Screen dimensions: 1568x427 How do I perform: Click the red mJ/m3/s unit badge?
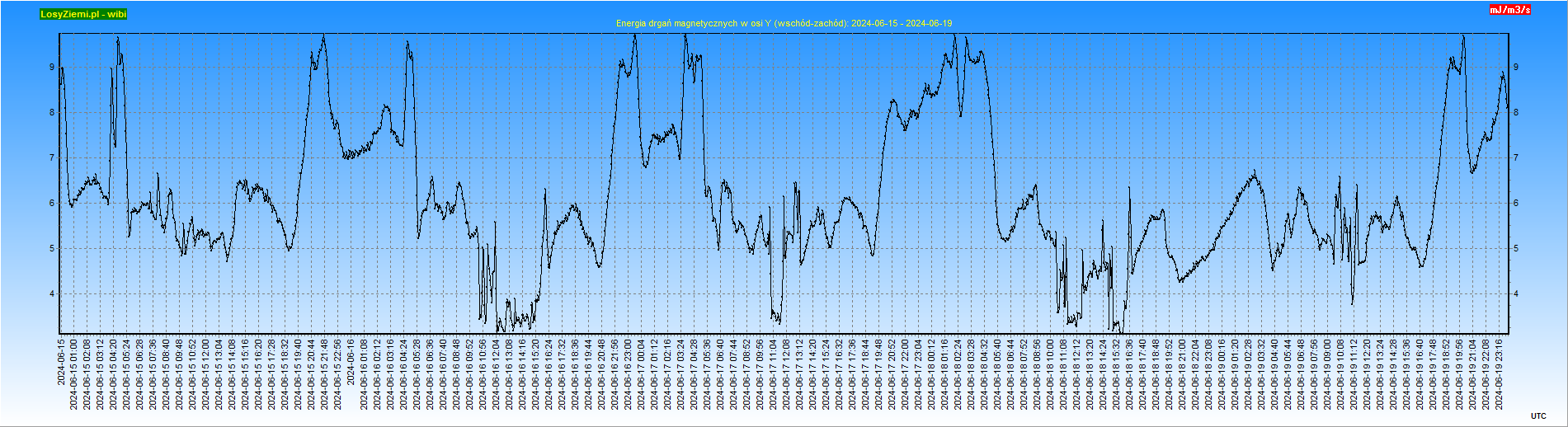[1509, 10]
